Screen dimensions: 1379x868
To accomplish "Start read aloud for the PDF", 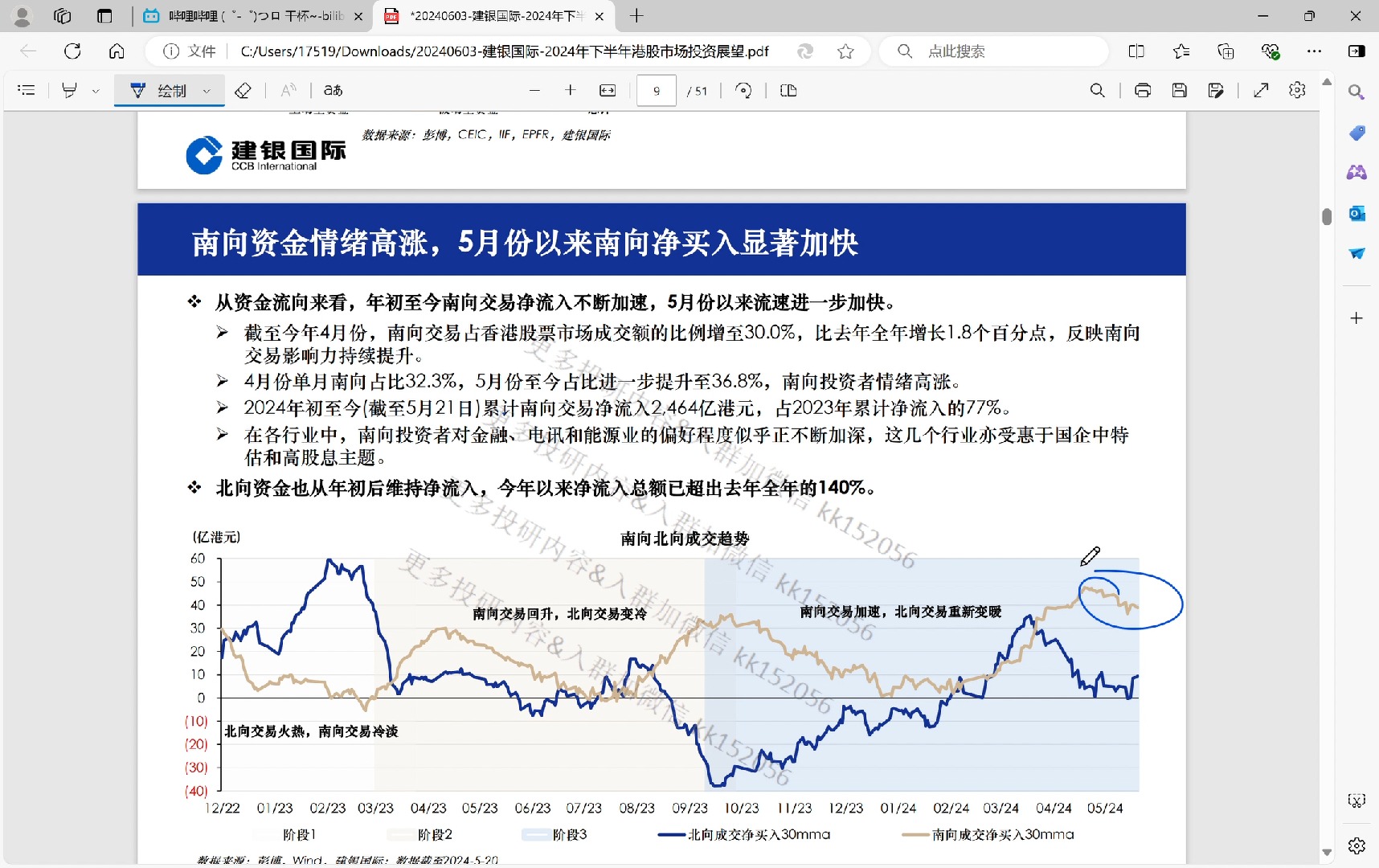I will tap(288, 90).
